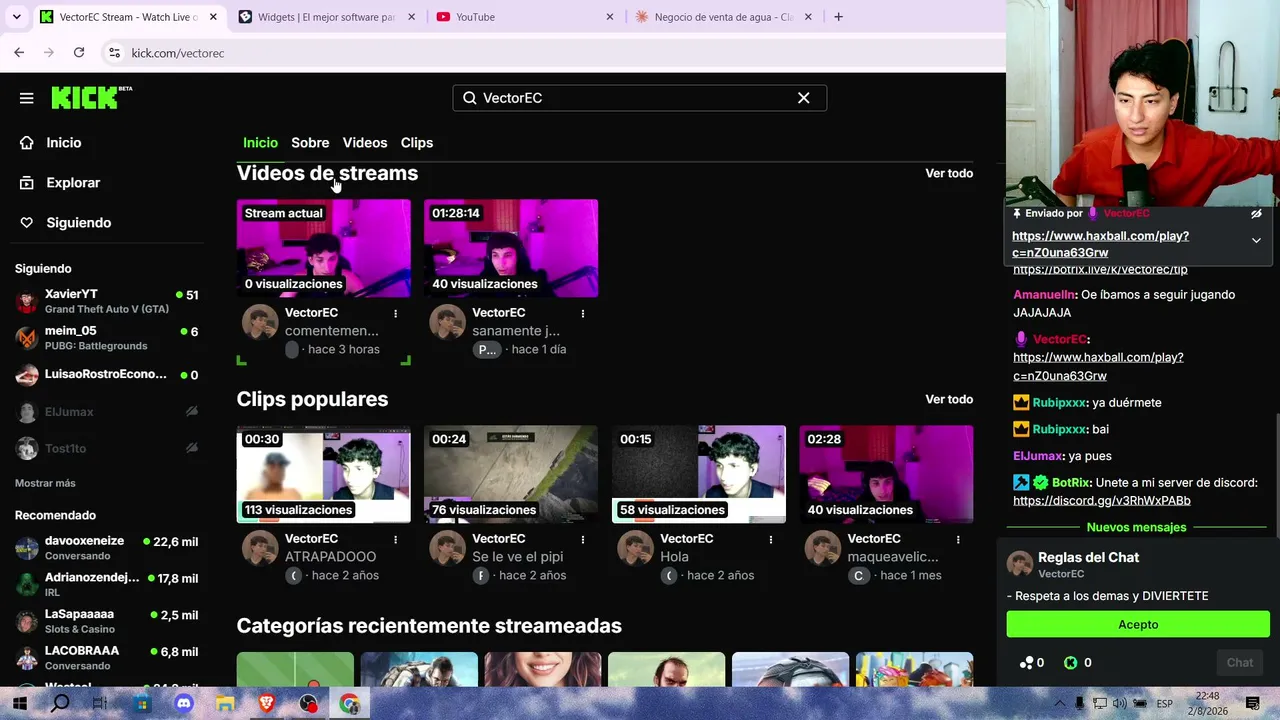This screenshot has height=720, width=1280.
Task: View site information icon in address bar
Action: pos(114,53)
